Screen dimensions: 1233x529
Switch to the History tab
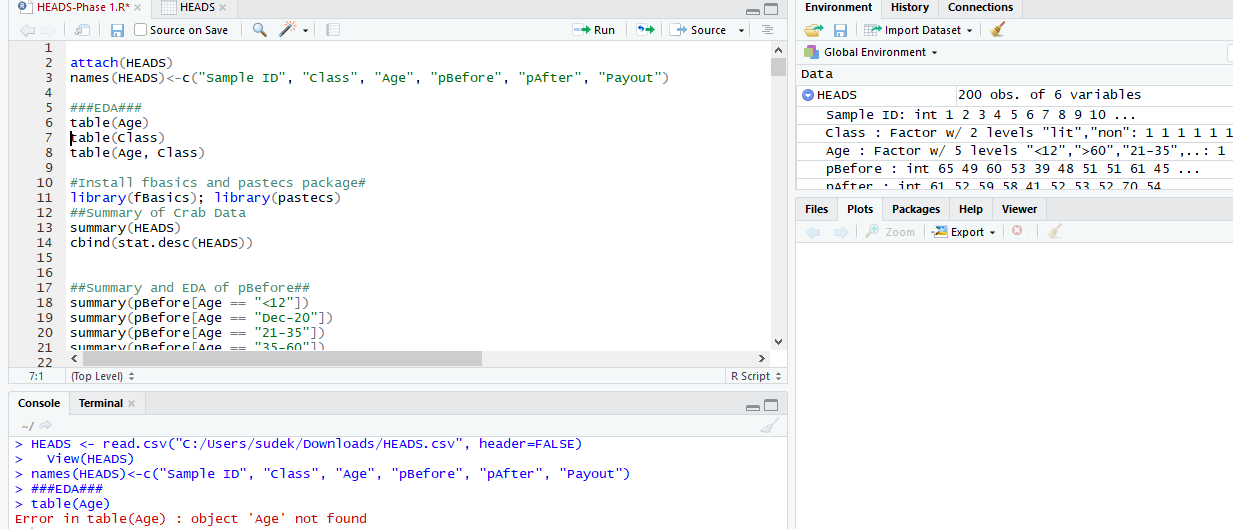909,8
